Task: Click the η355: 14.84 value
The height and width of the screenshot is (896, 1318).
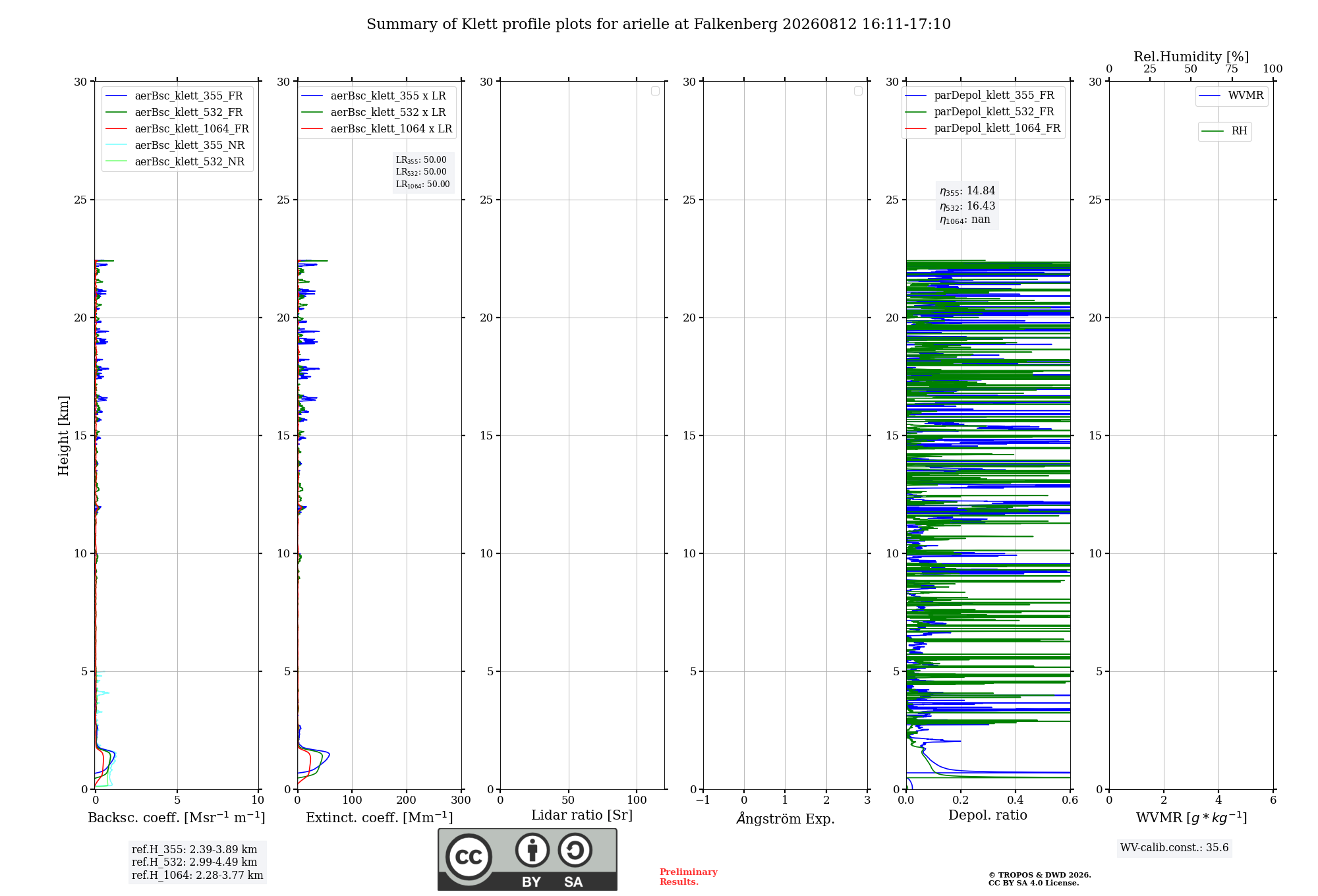Action: coord(967,191)
